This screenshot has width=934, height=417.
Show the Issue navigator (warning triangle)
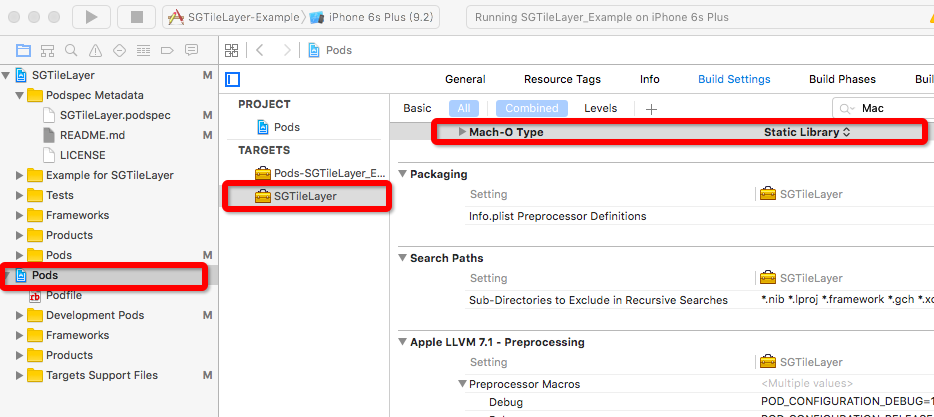95,50
